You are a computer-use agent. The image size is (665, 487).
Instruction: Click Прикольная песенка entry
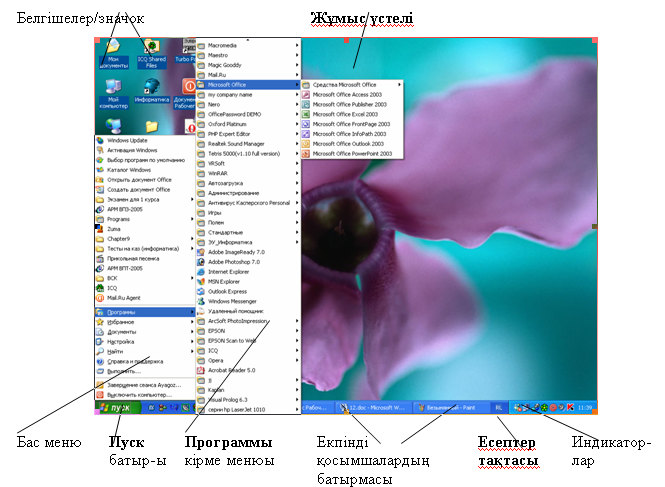click(145, 258)
